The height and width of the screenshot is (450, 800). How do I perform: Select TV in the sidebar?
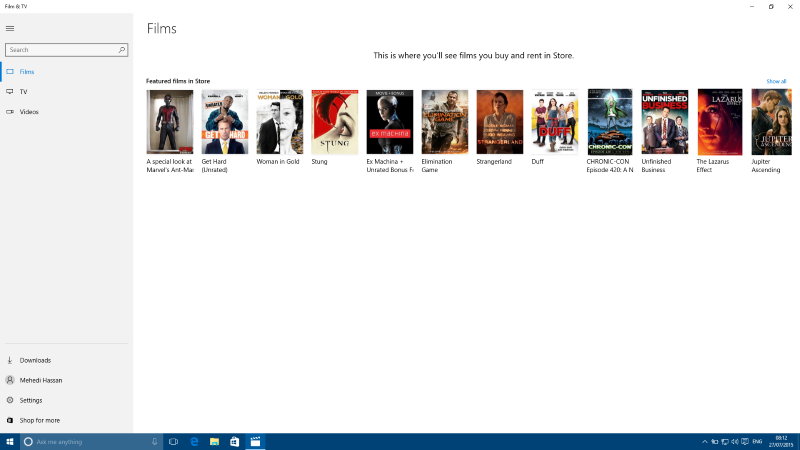pos(66,92)
